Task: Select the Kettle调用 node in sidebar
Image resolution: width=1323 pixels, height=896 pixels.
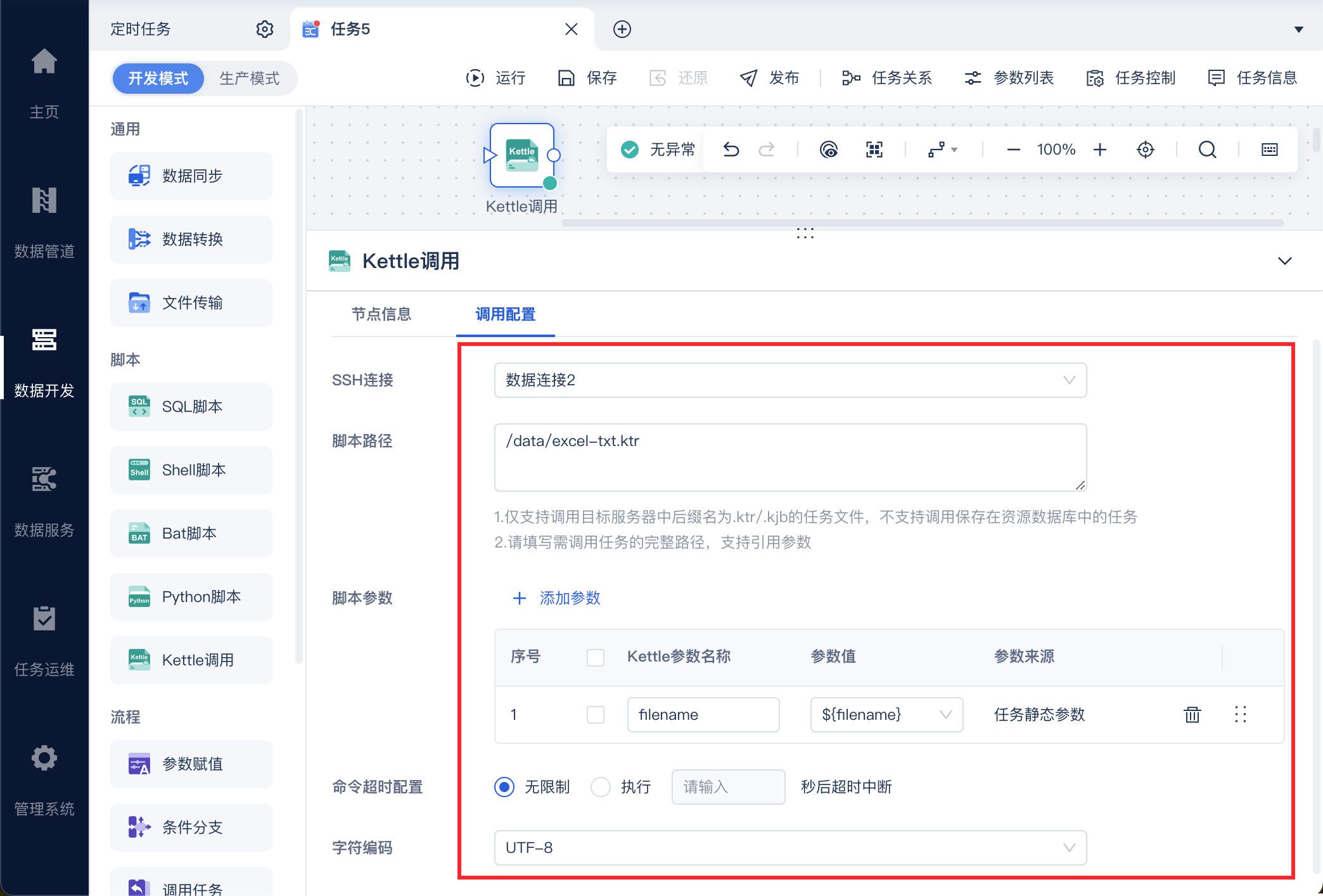Action: [191, 660]
